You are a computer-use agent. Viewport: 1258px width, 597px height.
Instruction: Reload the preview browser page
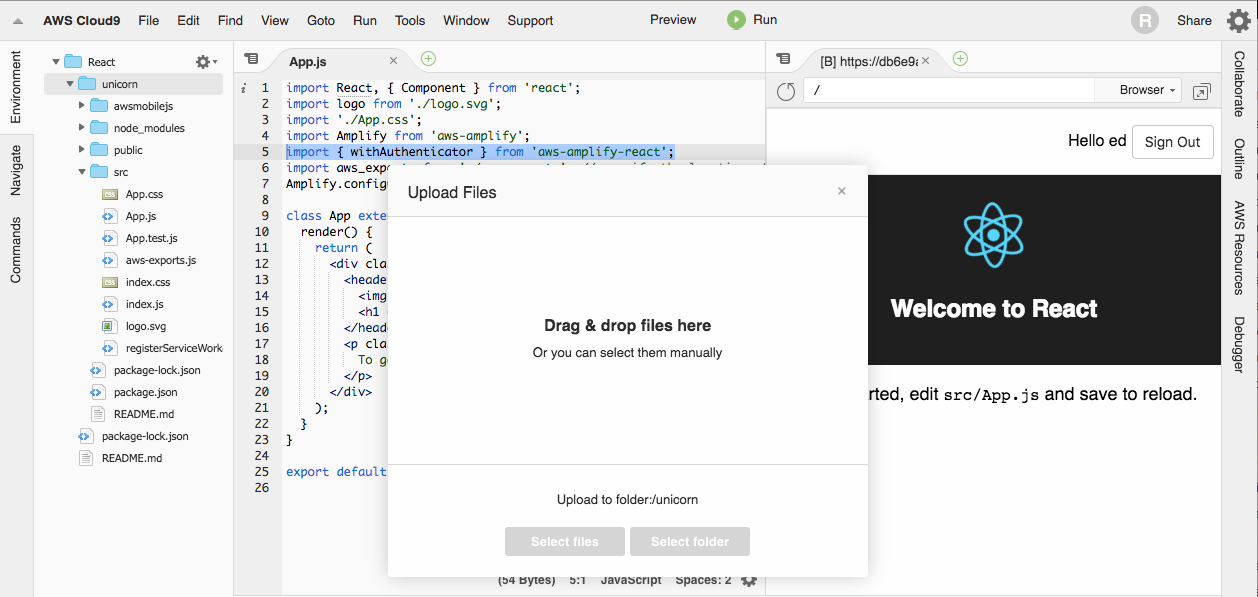[x=786, y=91]
